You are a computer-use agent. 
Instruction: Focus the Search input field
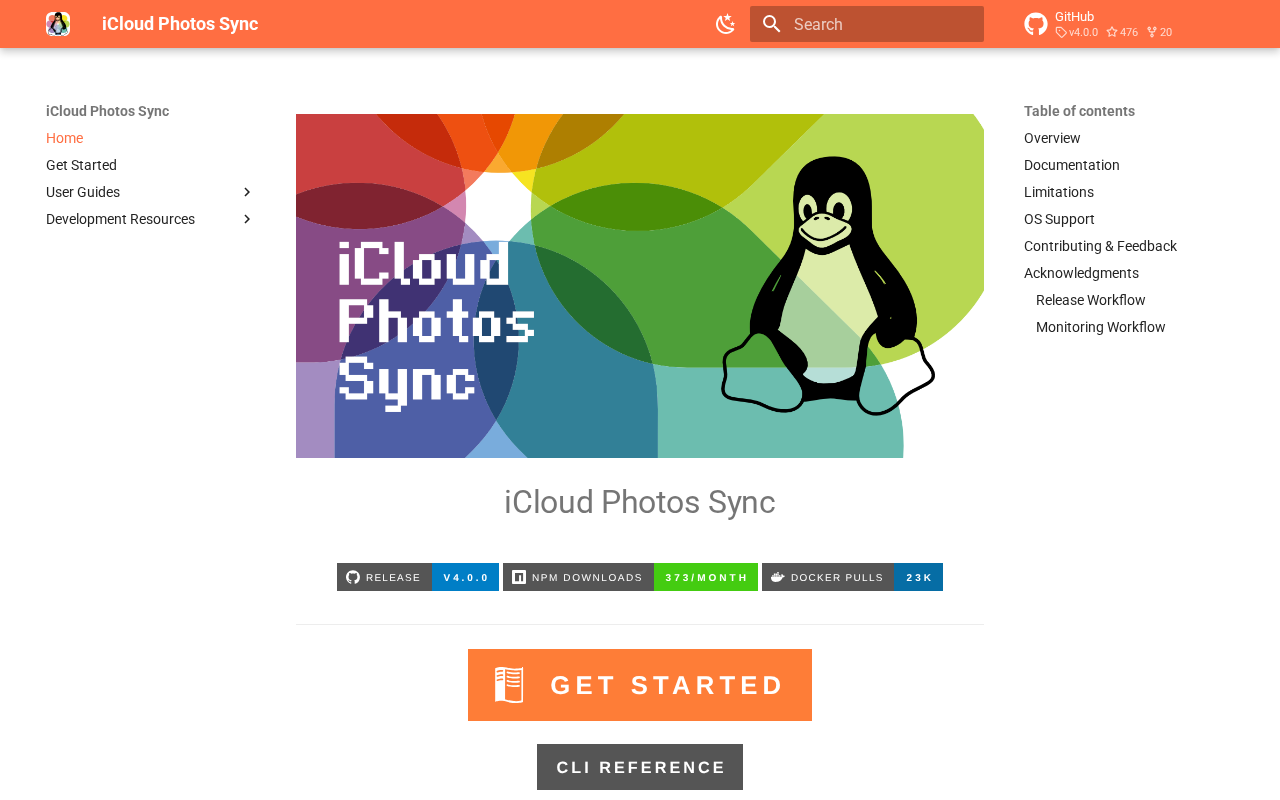point(867,24)
